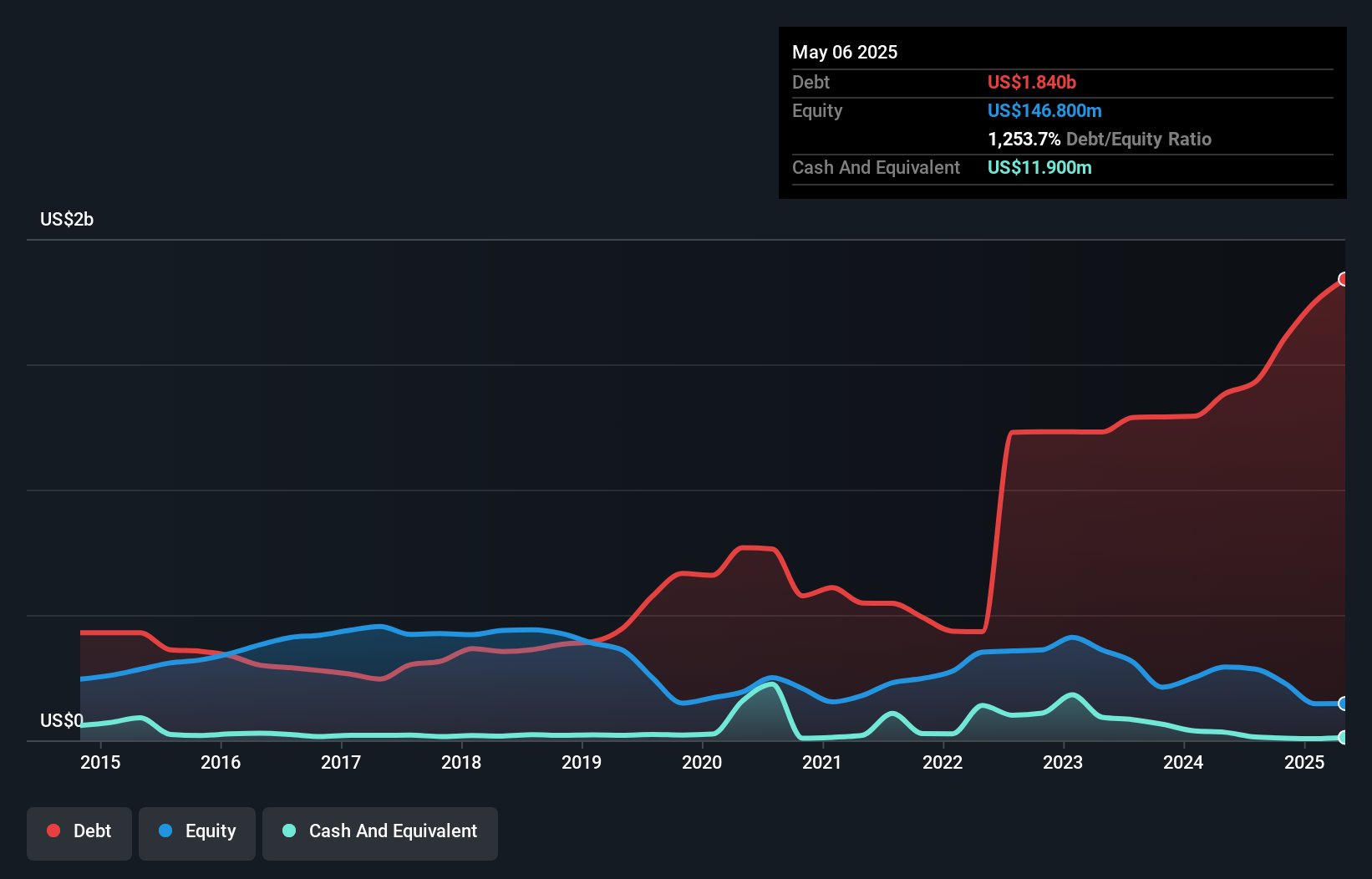Click the 2018 x-axis label
This screenshot has width=1372, height=879.
point(461,762)
